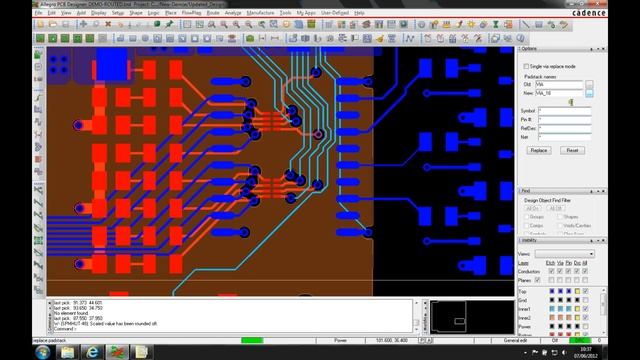The height and width of the screenshot is (360, 640).
Task: Click the New padstack name field
Action: click(x=559, y=93)
